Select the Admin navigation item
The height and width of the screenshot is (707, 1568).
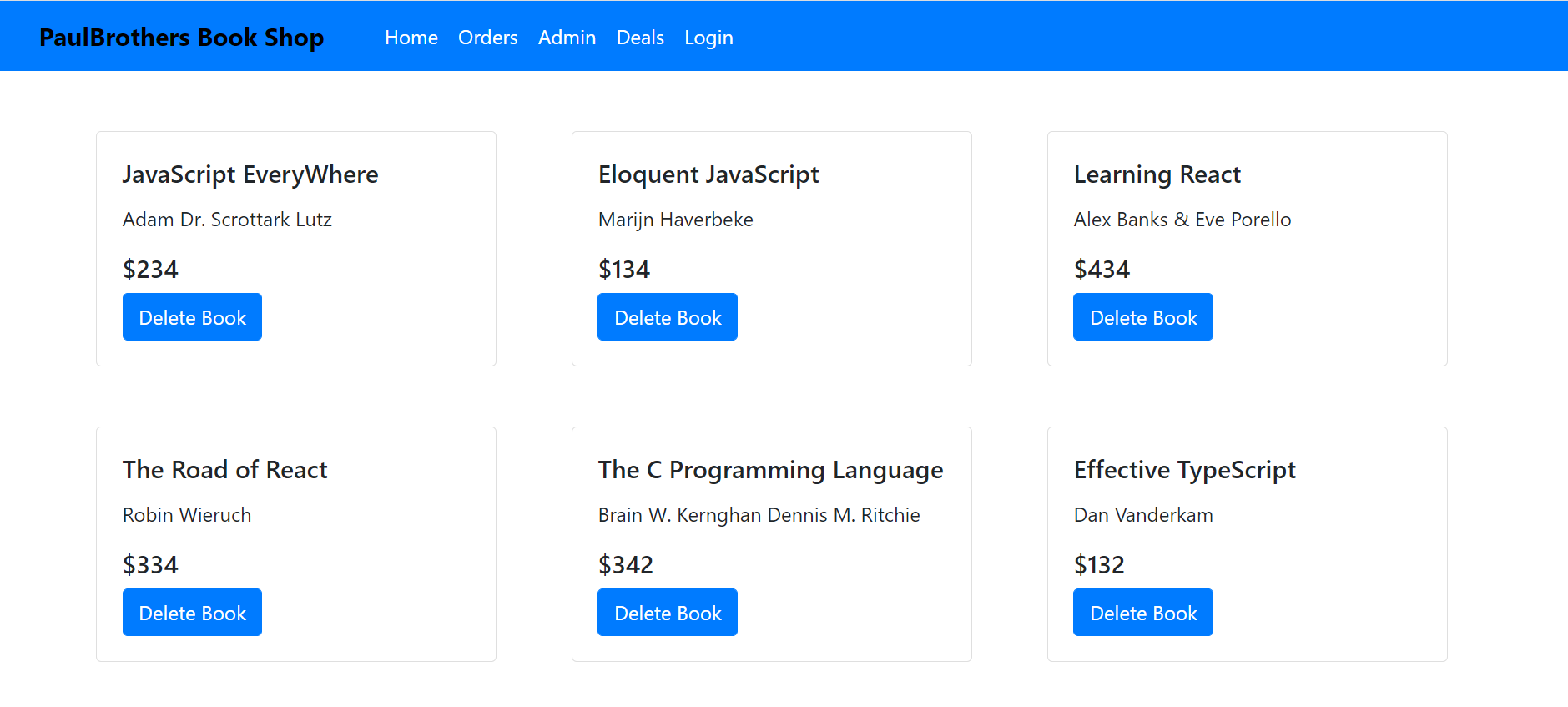pos(567,38)
